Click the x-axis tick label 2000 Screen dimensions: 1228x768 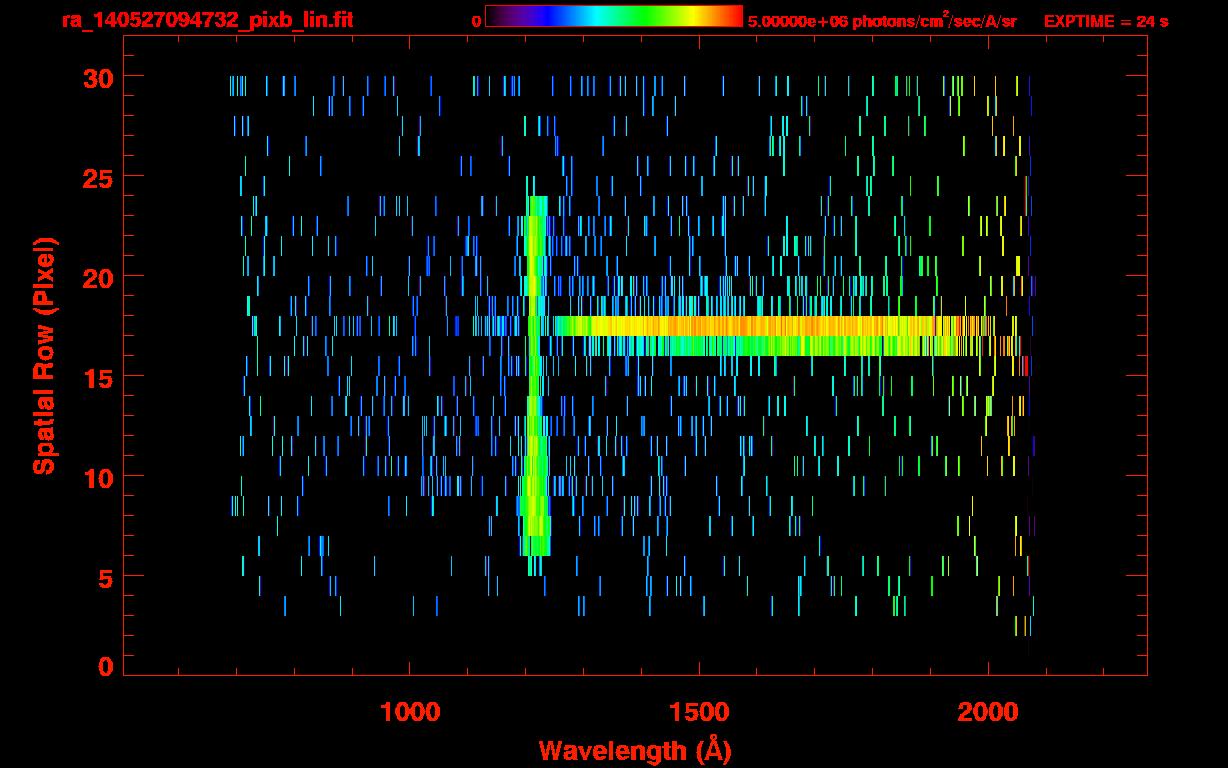(988, 712)
